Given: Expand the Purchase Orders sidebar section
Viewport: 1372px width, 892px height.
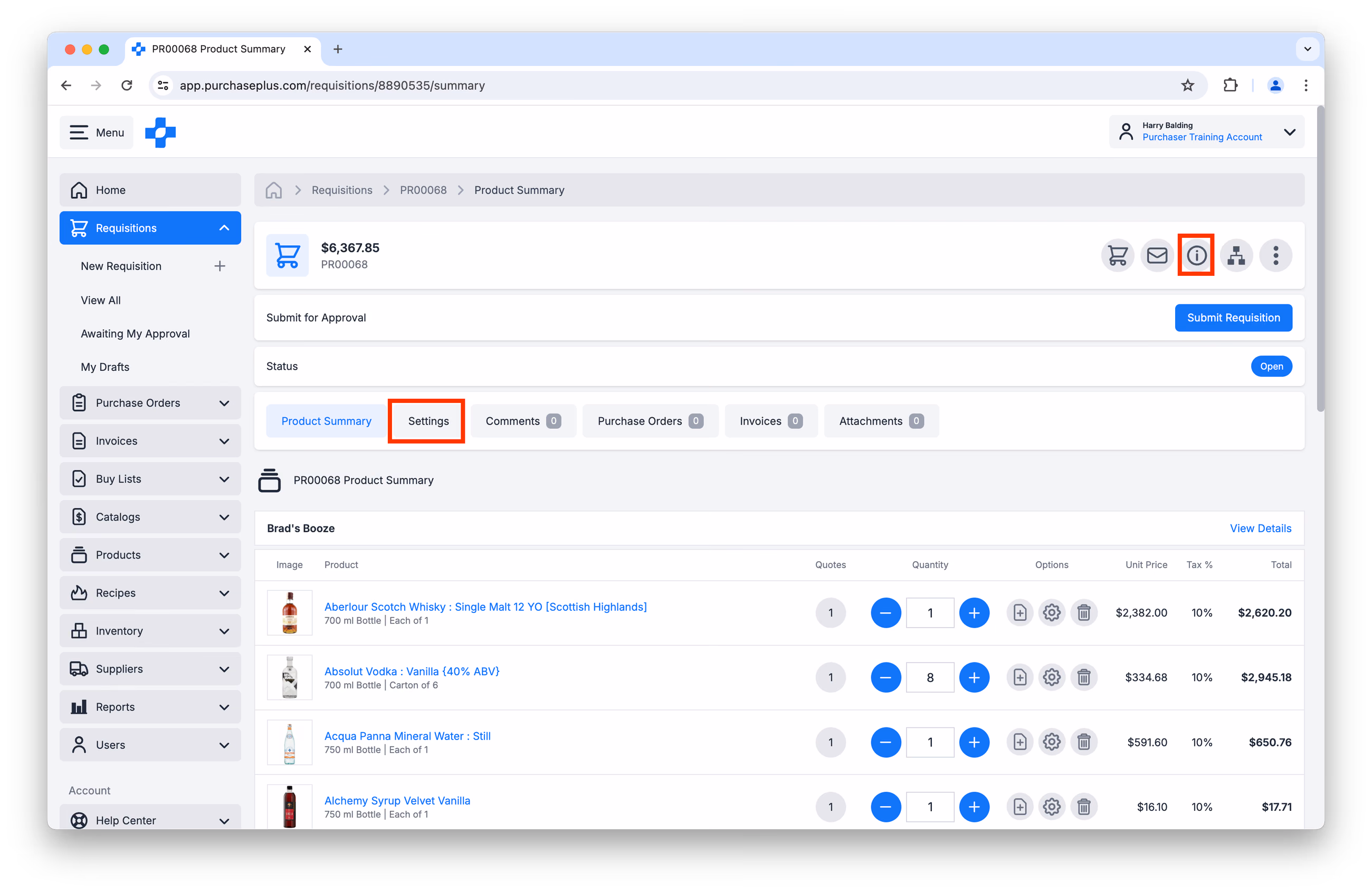Looking at the screenshot, I should 224,404.
